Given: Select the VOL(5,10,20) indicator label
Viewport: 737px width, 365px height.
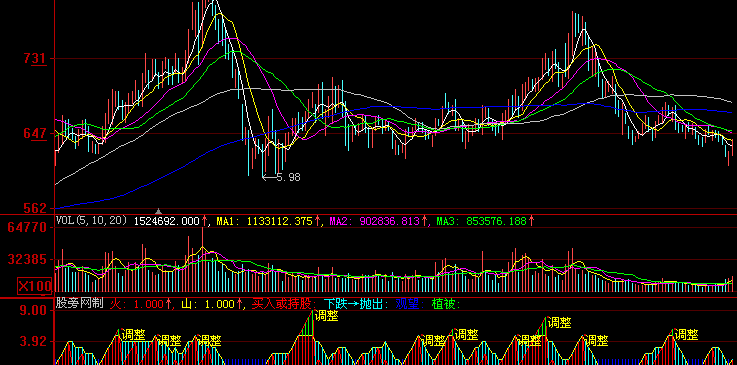Looking at the screenshot, I should [x=91, y=220].
